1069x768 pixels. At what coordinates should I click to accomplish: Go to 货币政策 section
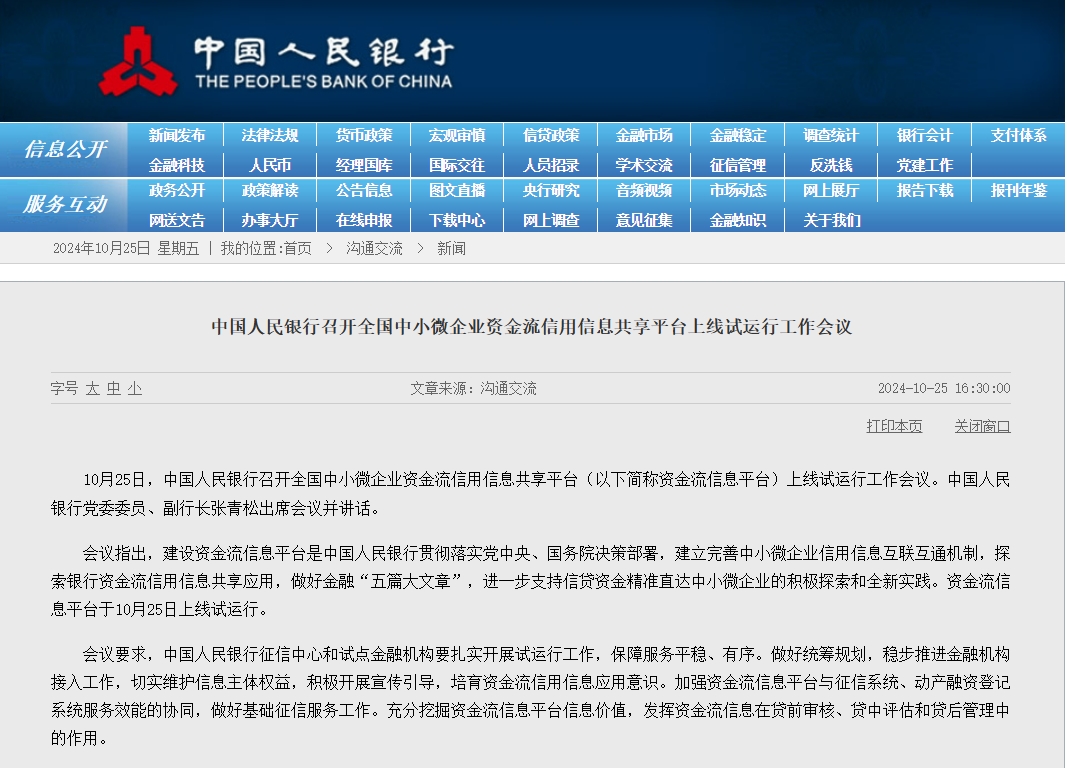[364, 136]
